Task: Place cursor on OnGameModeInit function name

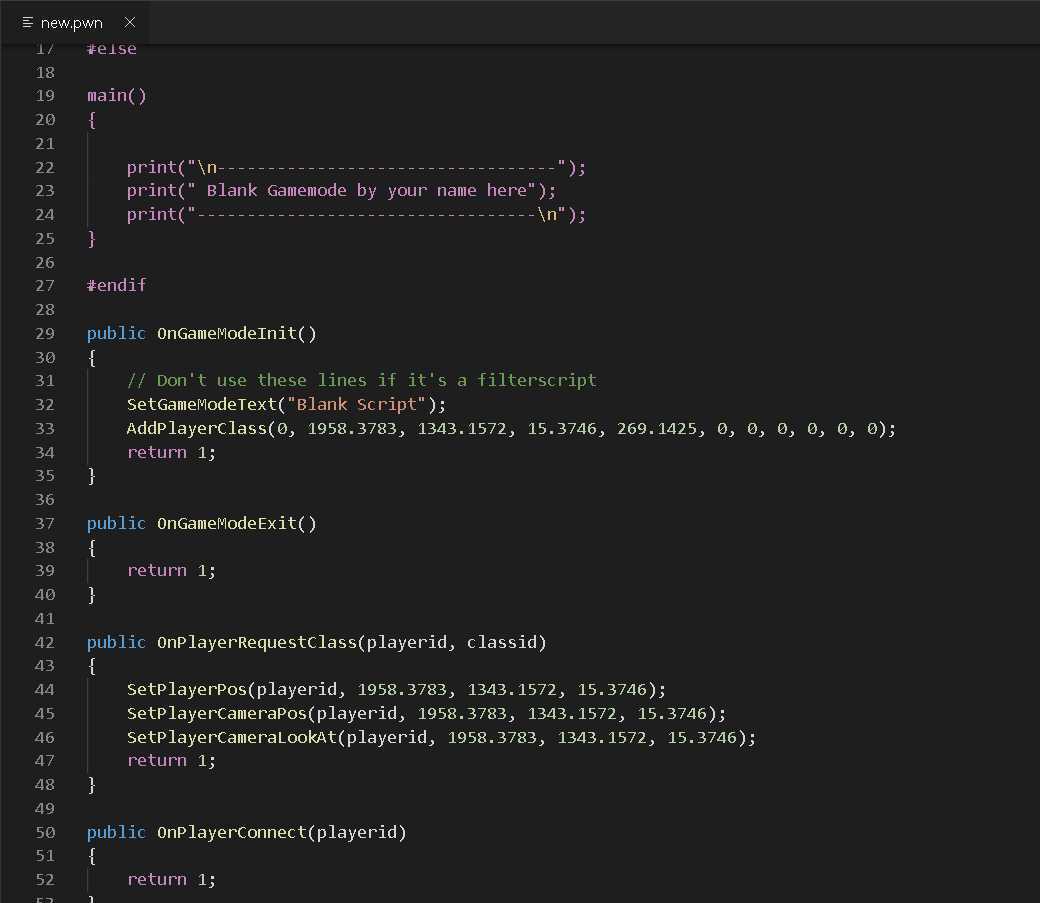Action: [226, 333]
